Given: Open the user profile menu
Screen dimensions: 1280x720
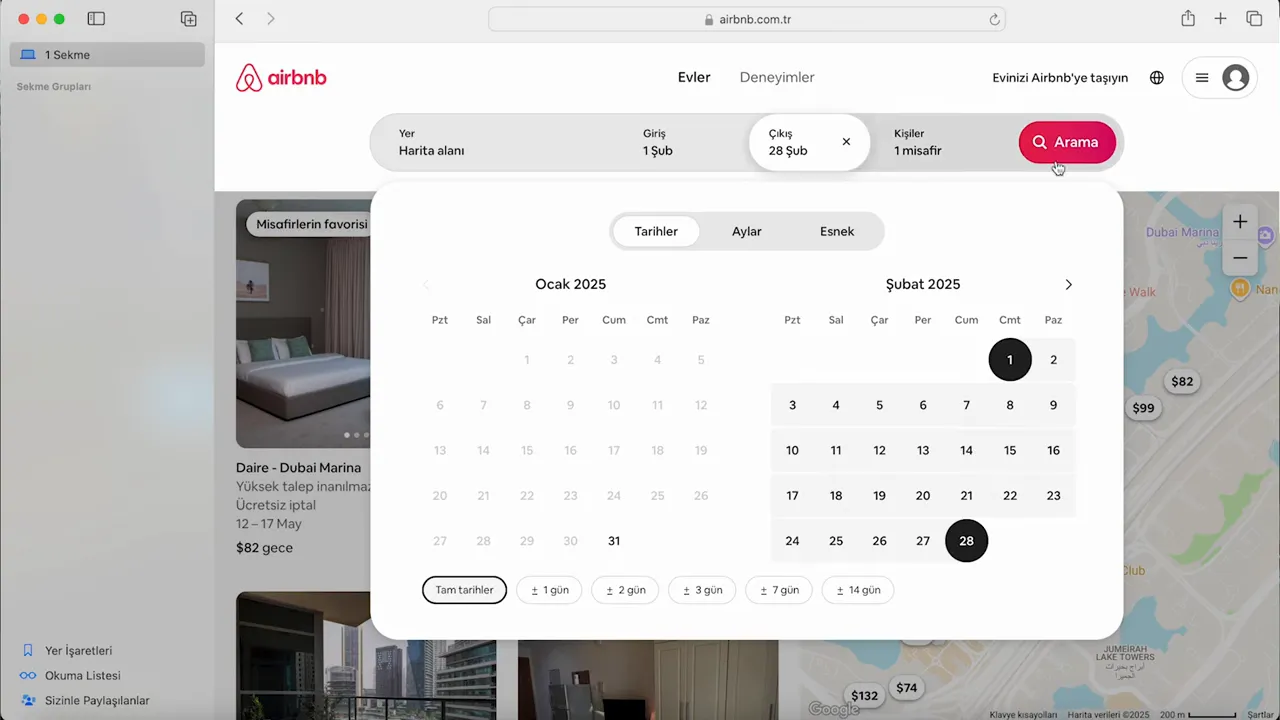Looking at the screenshot, I should pos(1236,77).
